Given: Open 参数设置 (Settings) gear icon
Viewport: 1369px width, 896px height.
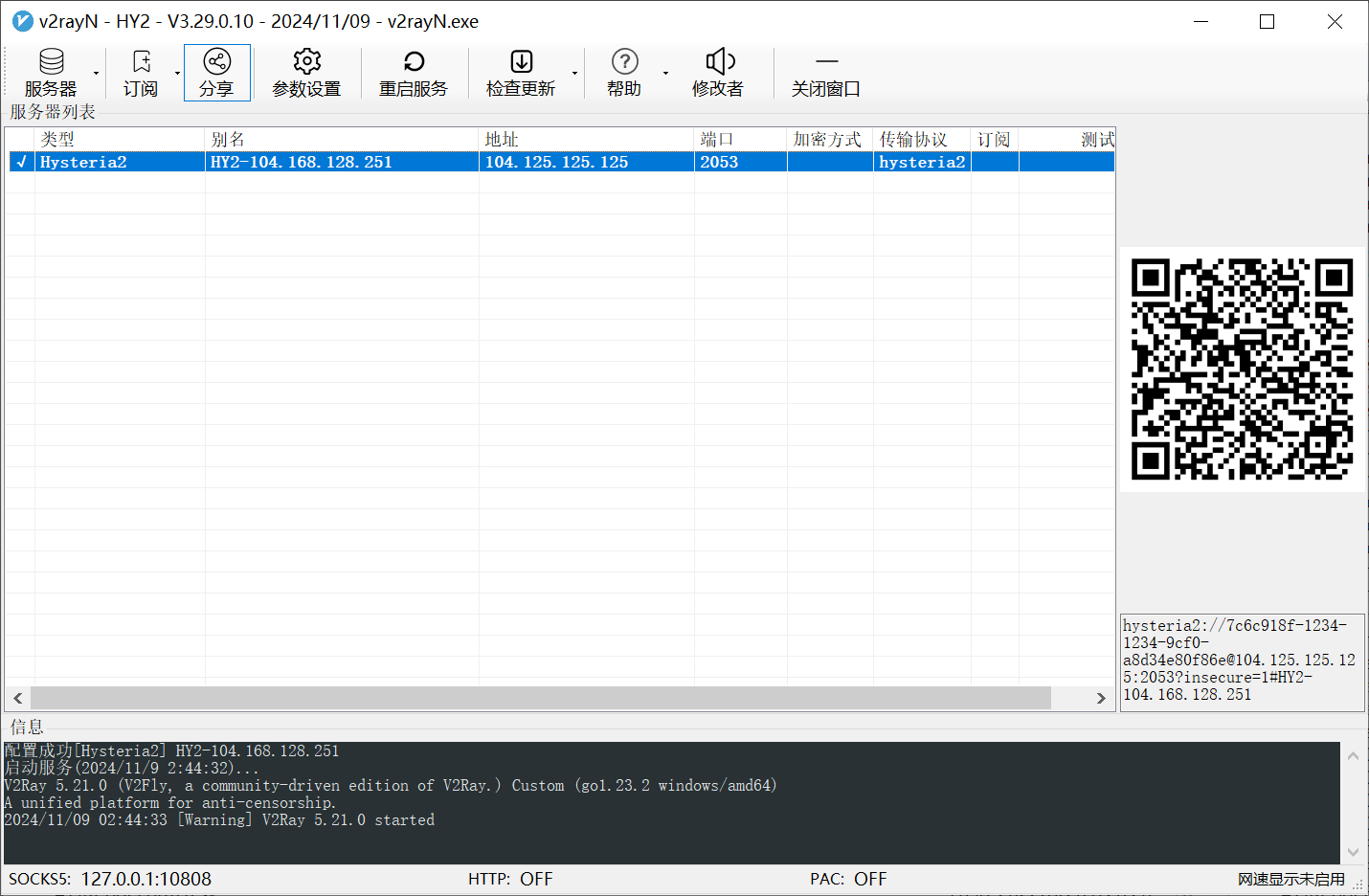Looking at the screenshot, I should [x=306, y=62].
